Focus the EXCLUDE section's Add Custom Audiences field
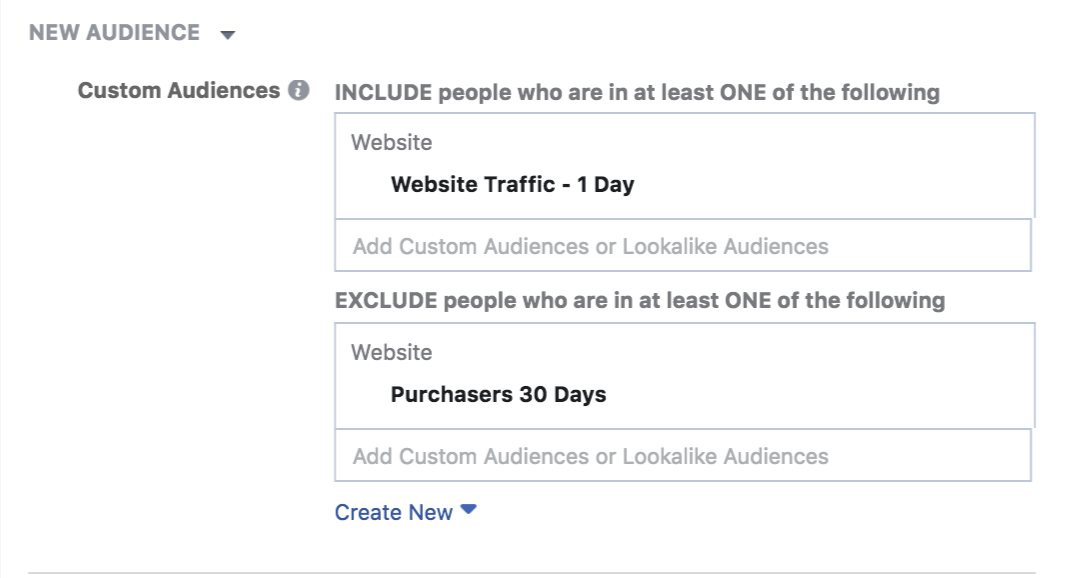Screen dimensions: 1070x578 click(682, 456)
